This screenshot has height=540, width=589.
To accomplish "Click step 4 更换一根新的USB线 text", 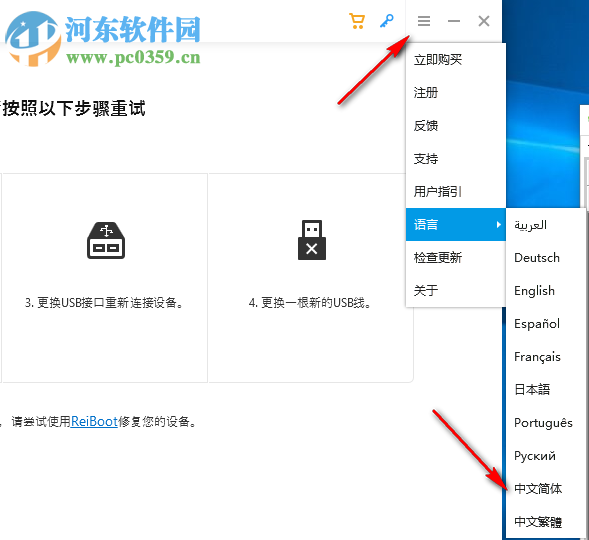I will point(310,303).
